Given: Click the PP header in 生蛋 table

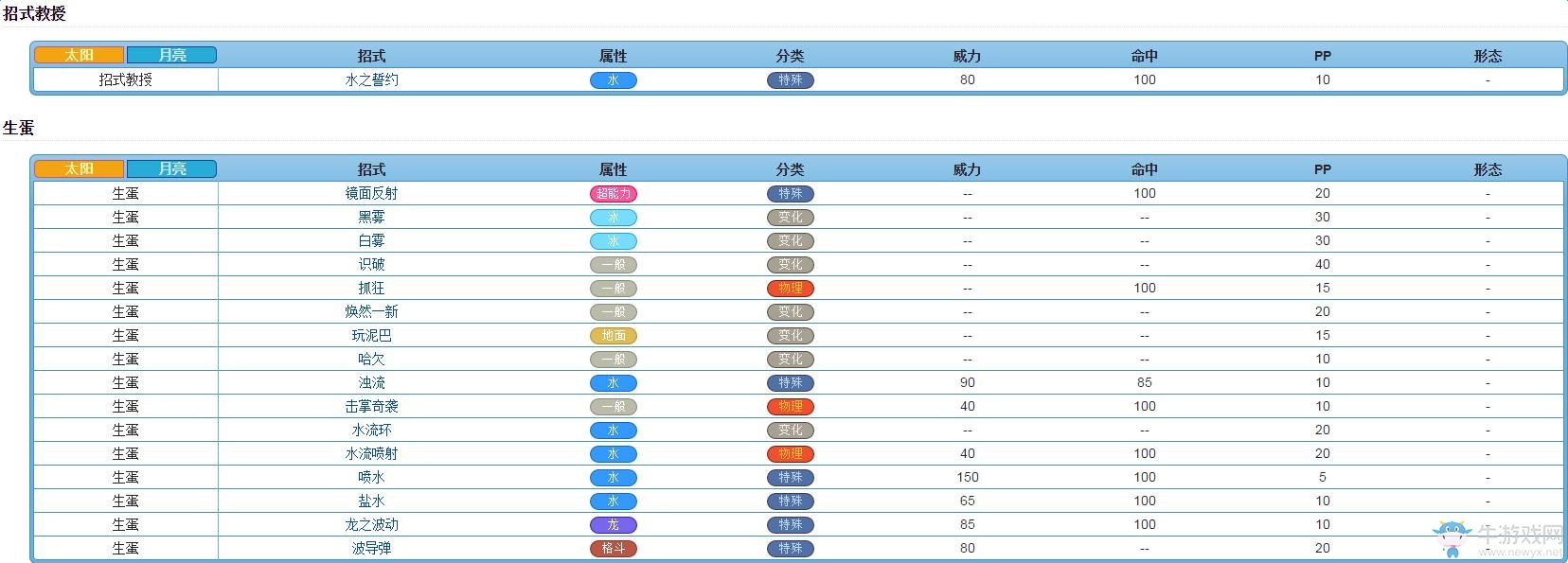Looking at the screenshot, I should click(x=1323, y=169).
